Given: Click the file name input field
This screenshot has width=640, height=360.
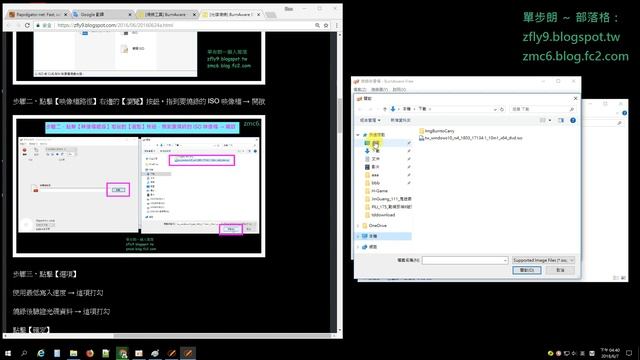Looking at the screenshot, I should point(465,260).
